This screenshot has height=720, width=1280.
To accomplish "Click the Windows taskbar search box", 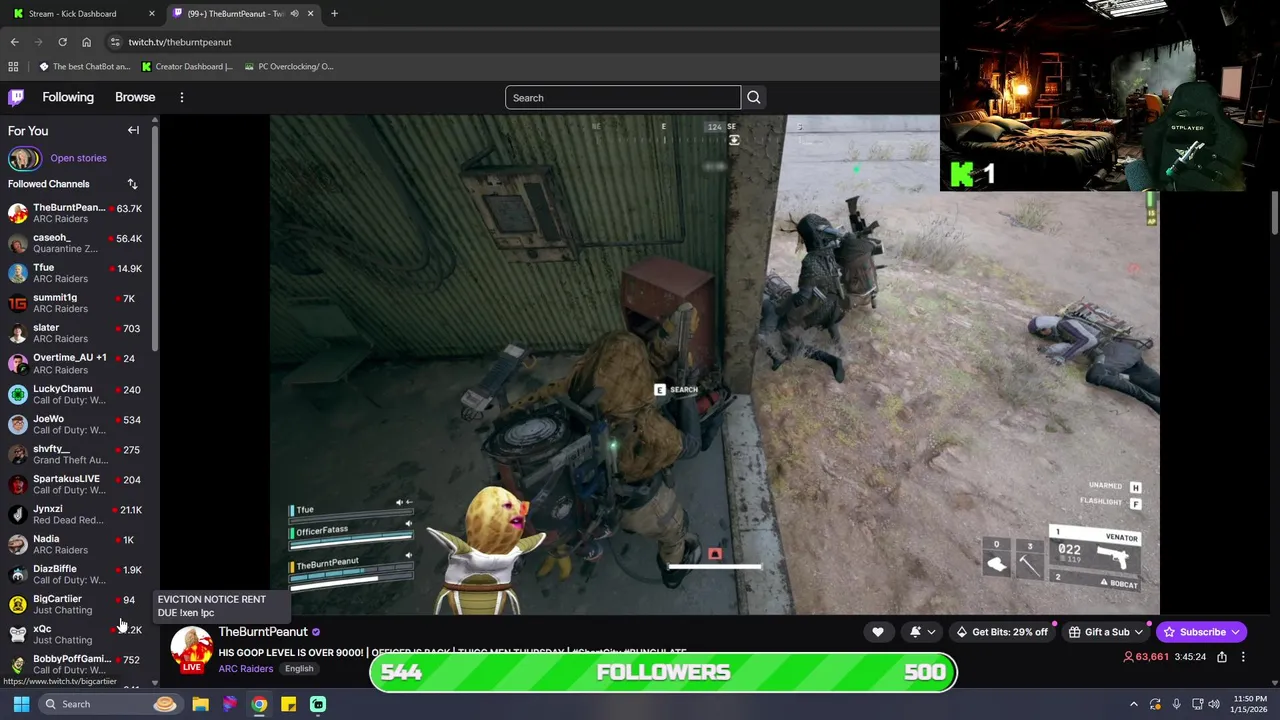I will (110, 704).
